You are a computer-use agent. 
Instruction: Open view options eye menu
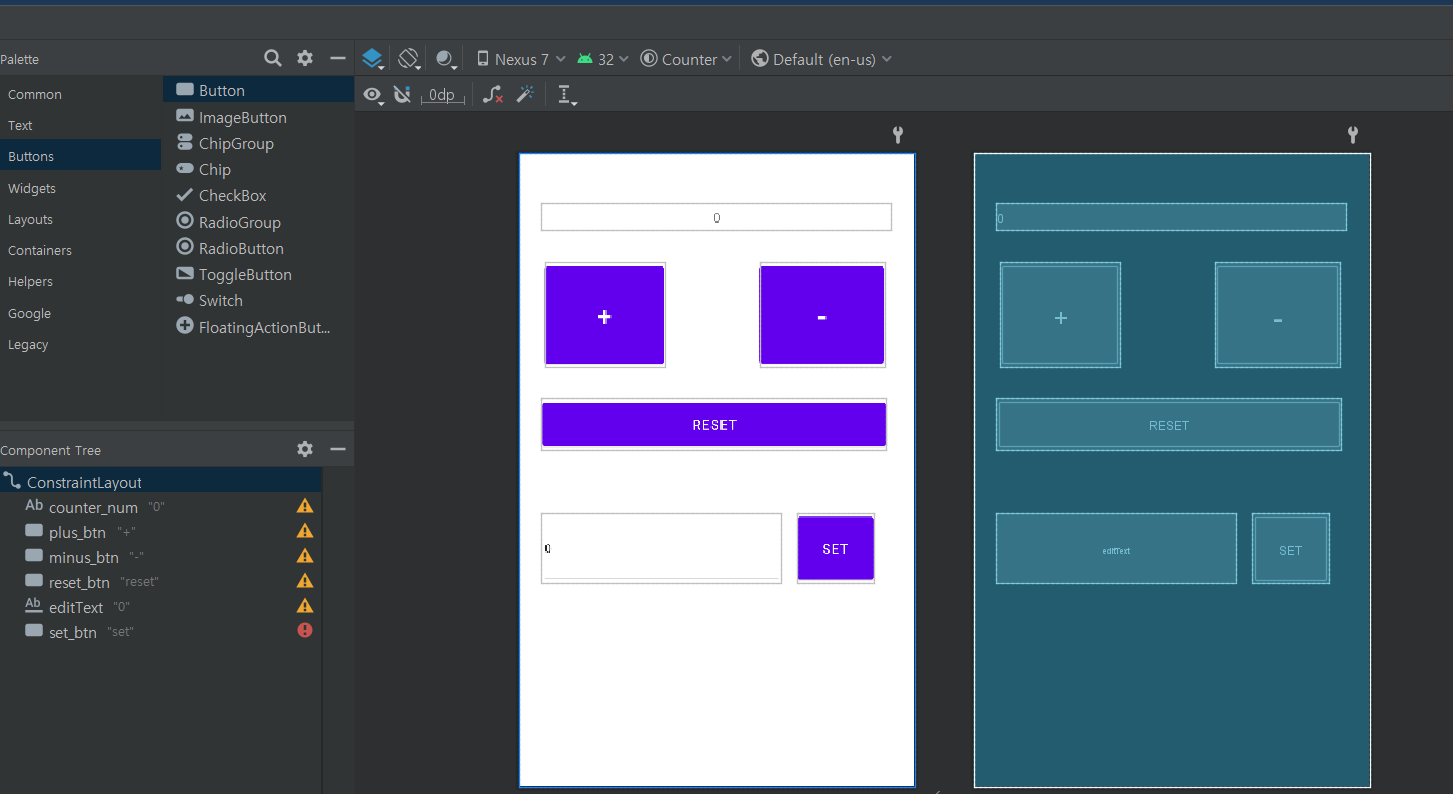pyautogui.click(x=373, y=95)
